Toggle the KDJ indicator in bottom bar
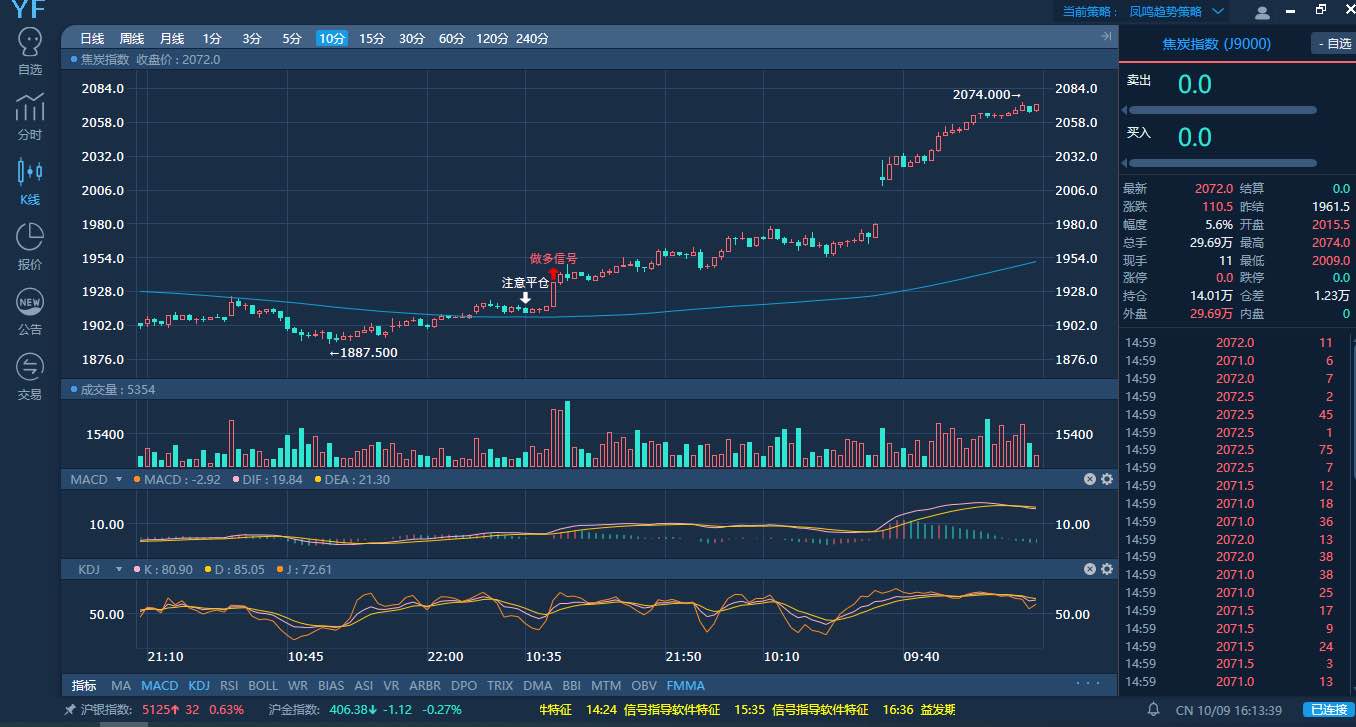1356x727 pixels. click(x=200, y=686)
